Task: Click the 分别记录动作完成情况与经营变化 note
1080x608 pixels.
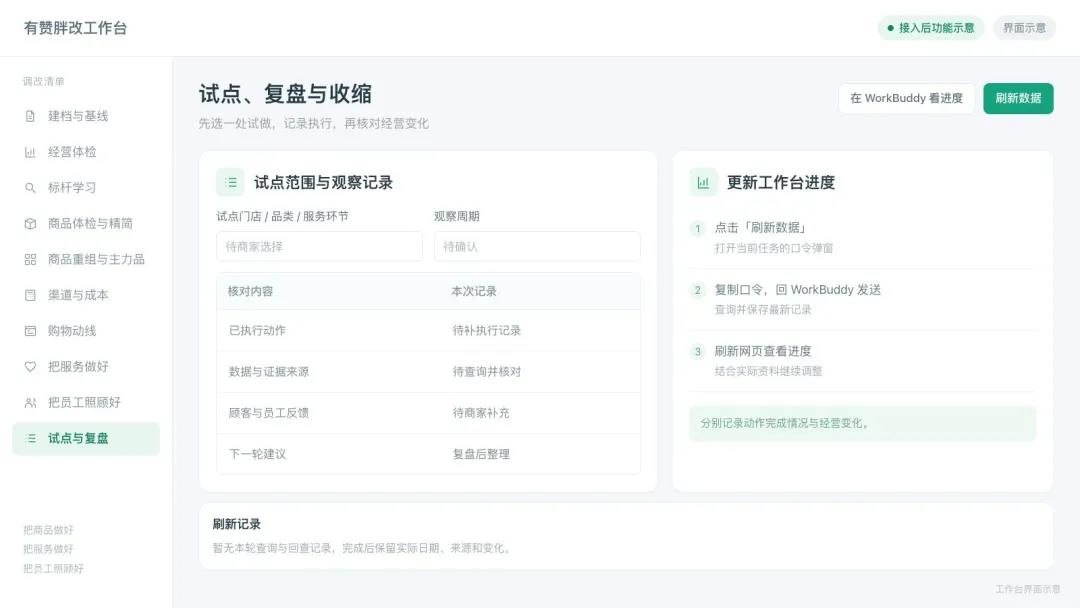Action: pyautogui.click(x=862, y=423)
